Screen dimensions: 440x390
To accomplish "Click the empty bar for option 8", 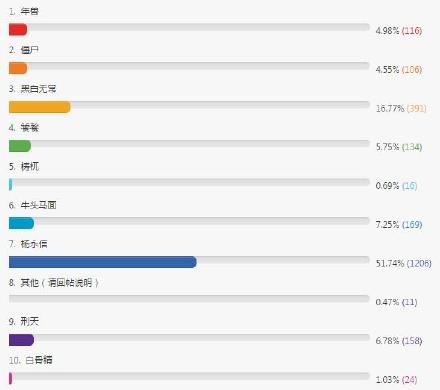I will [189, 299].
